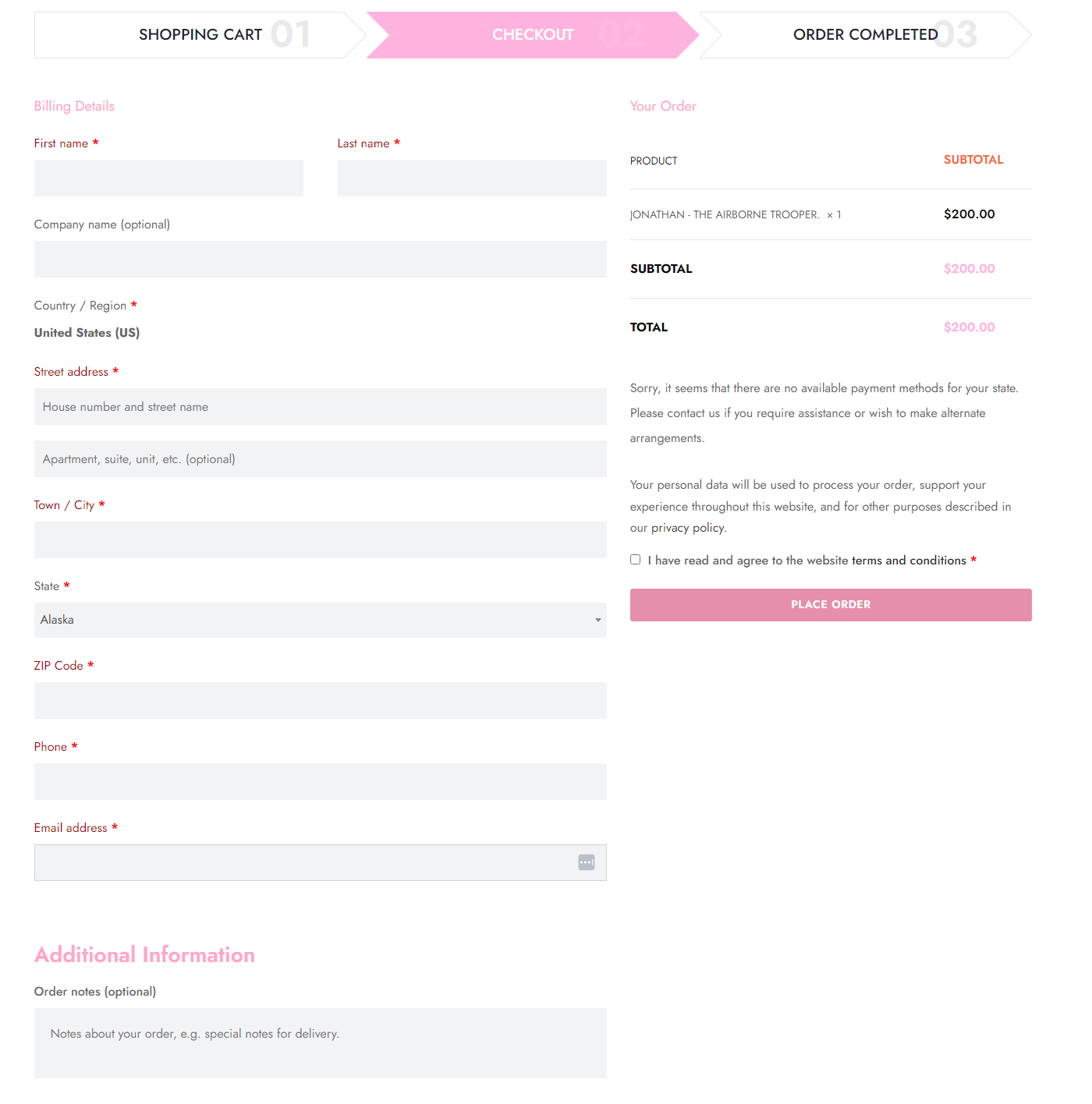Click into the Last name field

(x=472, y=179)
